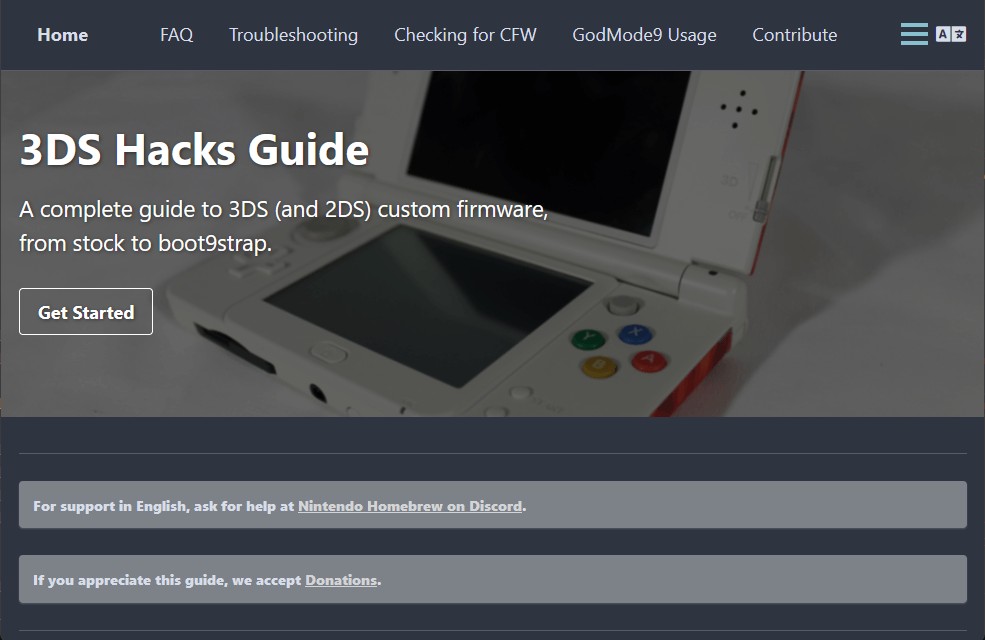Image resolution: width=985 pixels, height=640 pixels.
Task: Click the yellow B button in the 3DS photo
Action: click(x=599, y=365)
